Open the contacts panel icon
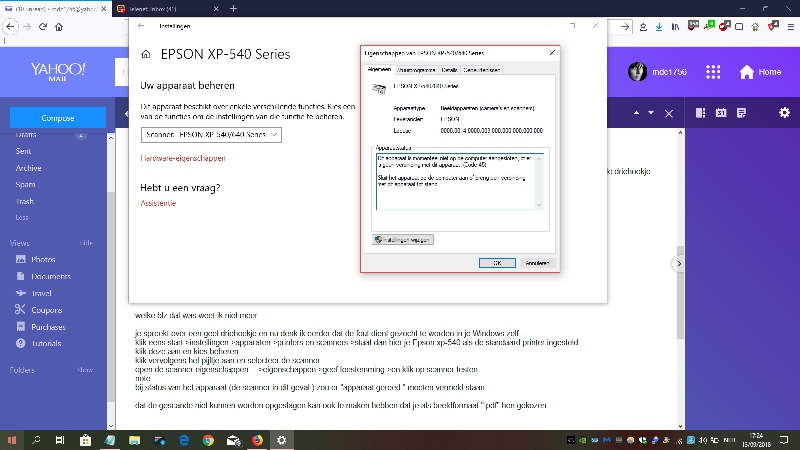Image resolution: width=800 pixels, height=450 pixels. 700,113
